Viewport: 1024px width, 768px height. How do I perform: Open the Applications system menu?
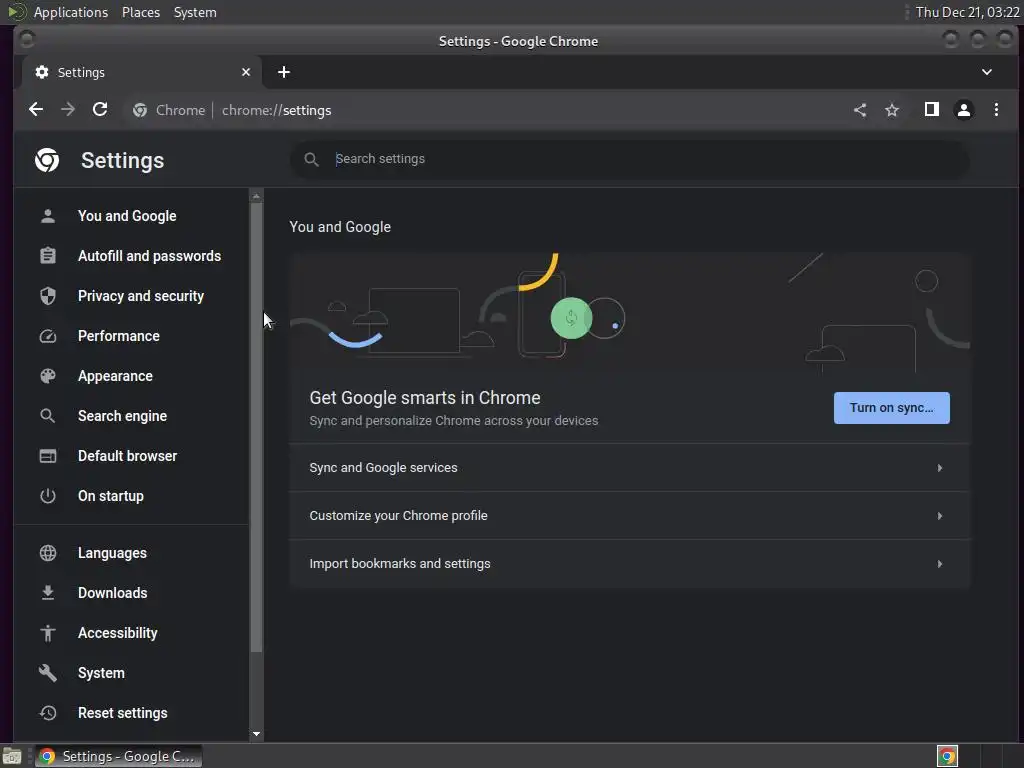[x=71, y=12]
